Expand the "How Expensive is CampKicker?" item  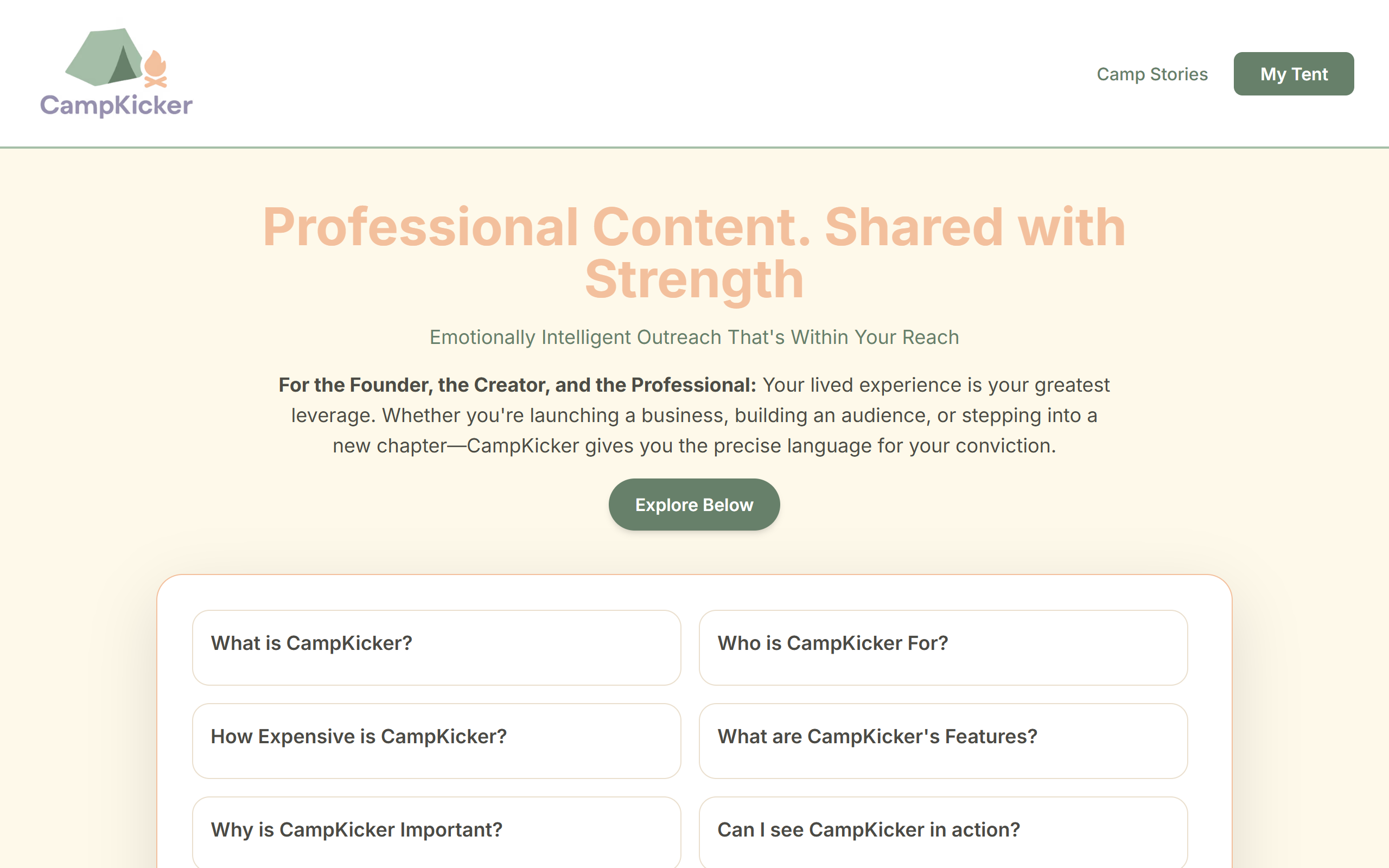[x=436, y=741]
